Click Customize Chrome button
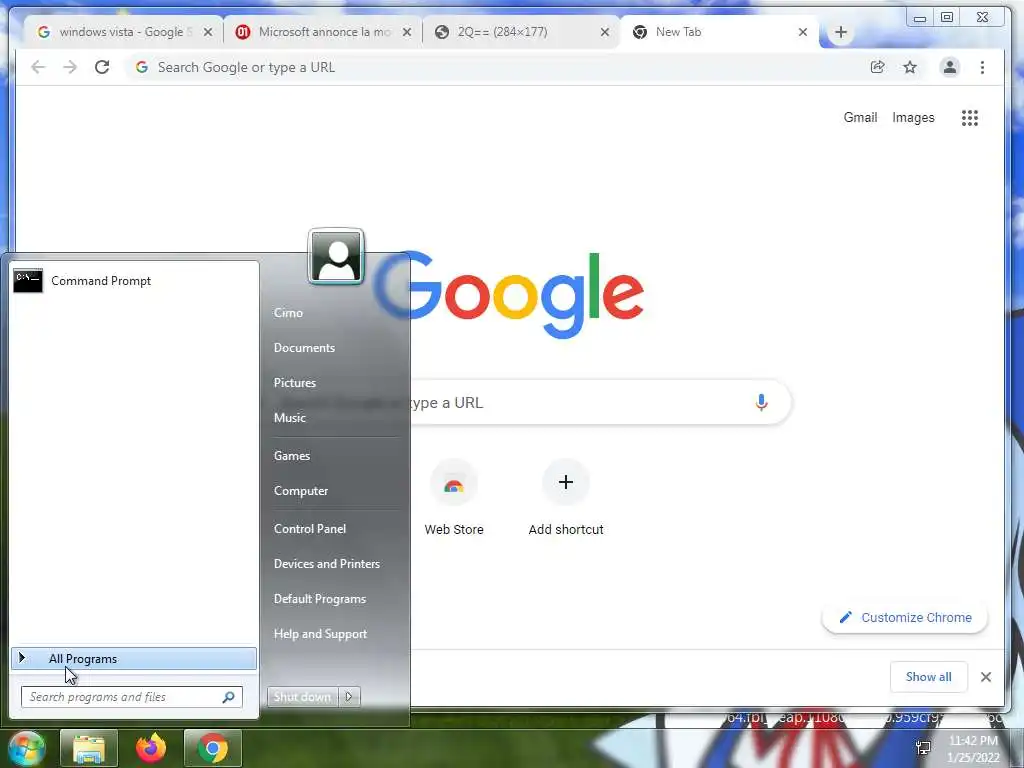The height and width of the screenshot is (768, 1024). (904, 618)
